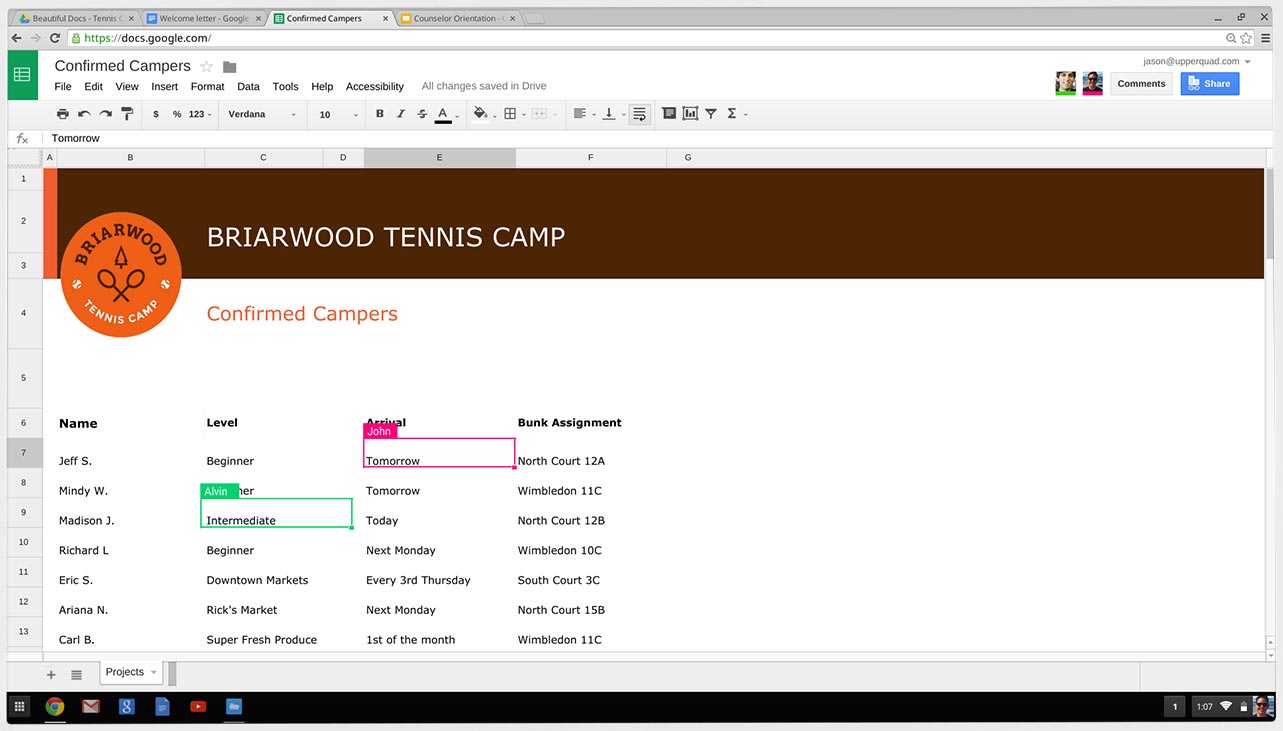The image size is (1283, 731).
Task: Open the Chrome bookmark star in address bar
Action: tap(1246, 38)
